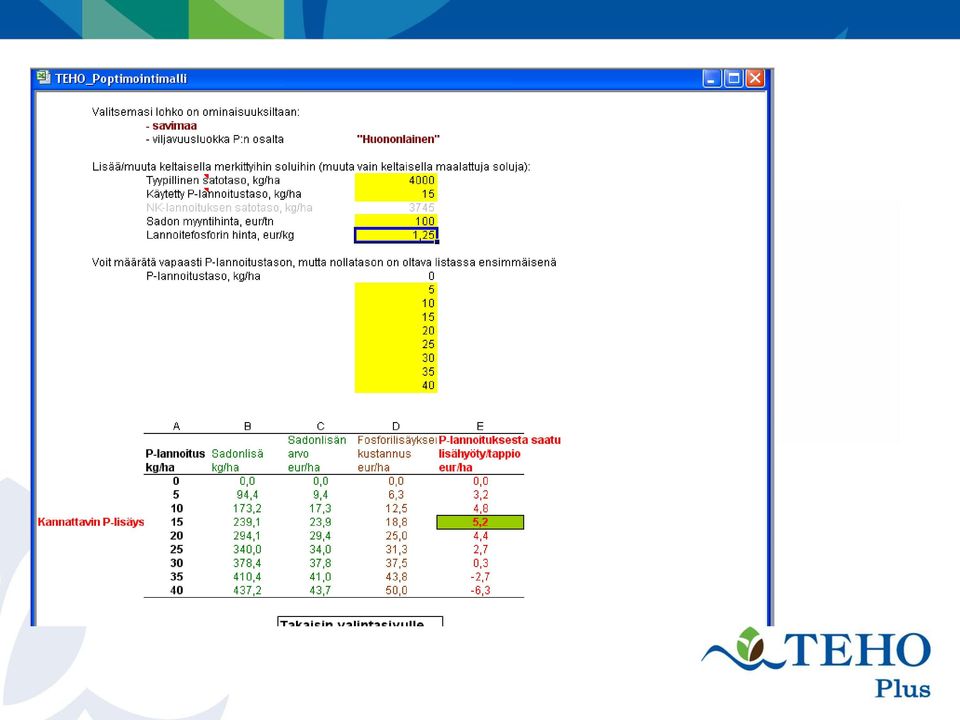This screenshot has height=720, width=960.
Task: Click the 294,1 Sadonlisä value
Action: tap(247, 536)
